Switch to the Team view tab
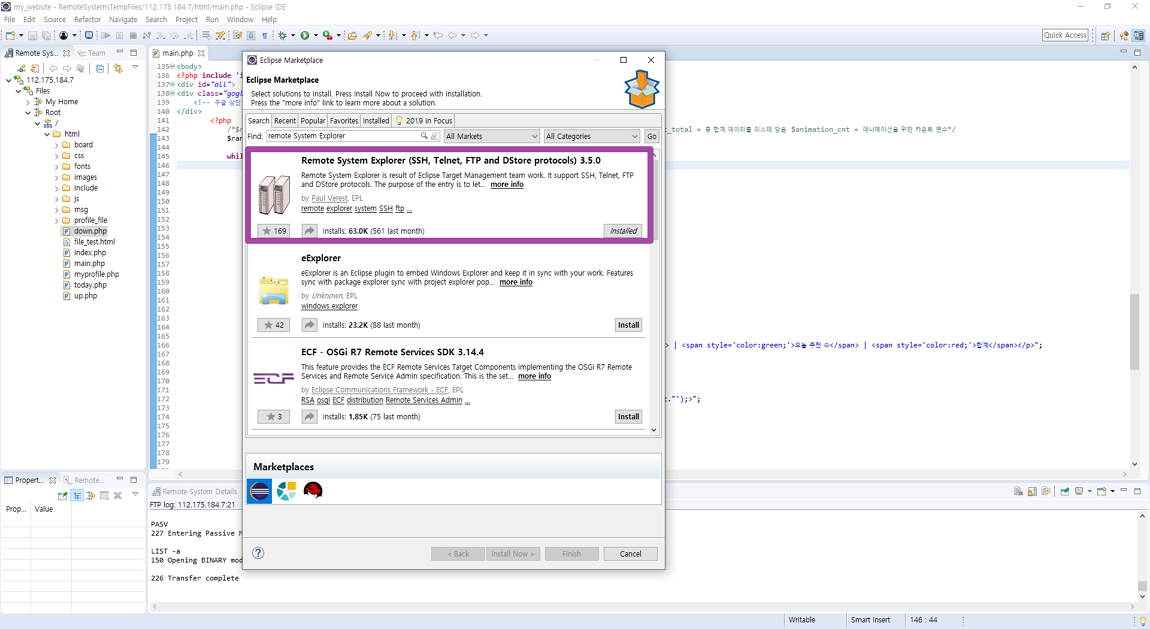This screenshot has height=629, width=1150. coord(92,53)
